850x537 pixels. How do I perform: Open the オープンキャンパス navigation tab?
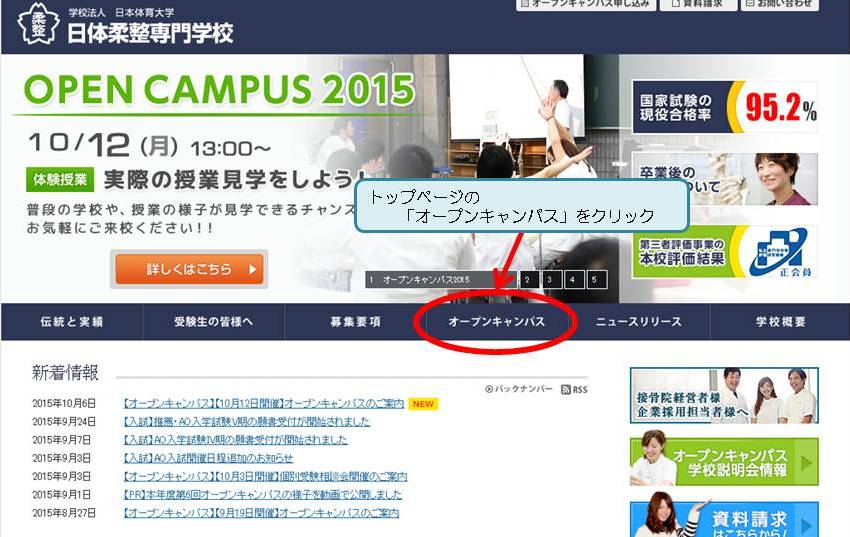pos(496,322)
